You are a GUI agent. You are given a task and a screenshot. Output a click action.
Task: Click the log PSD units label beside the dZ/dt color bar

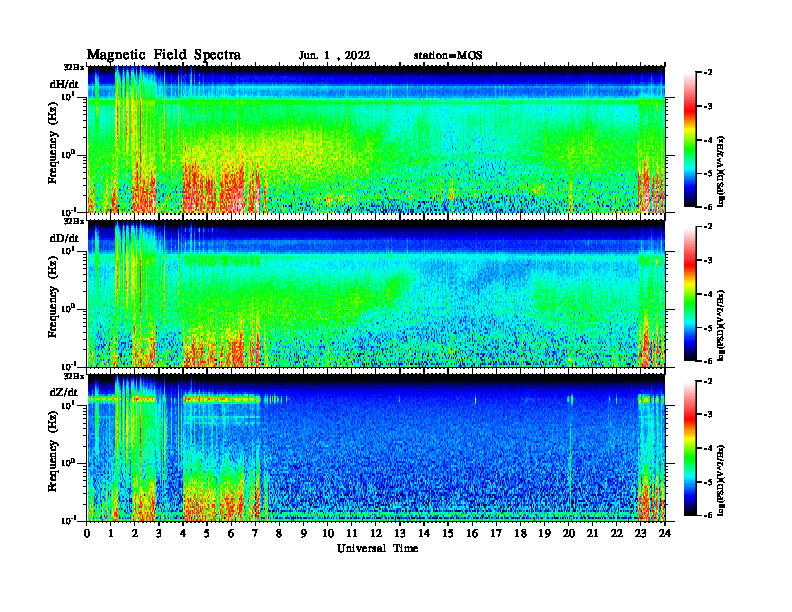point(721,480)
